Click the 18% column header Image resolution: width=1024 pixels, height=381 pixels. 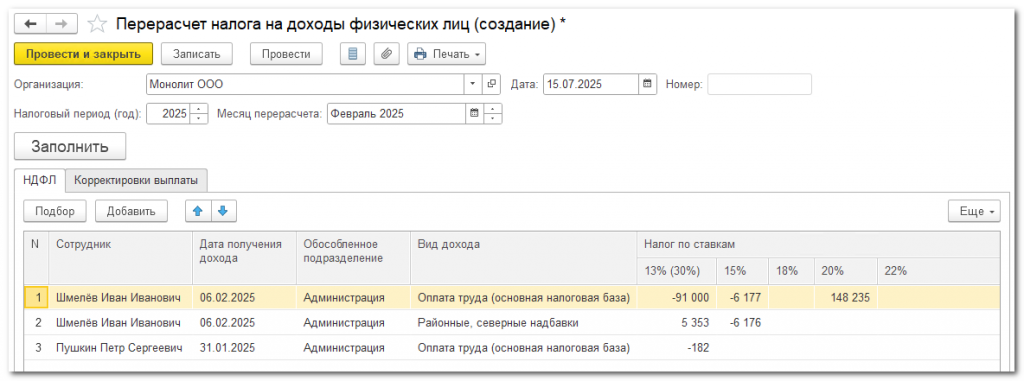792,271
